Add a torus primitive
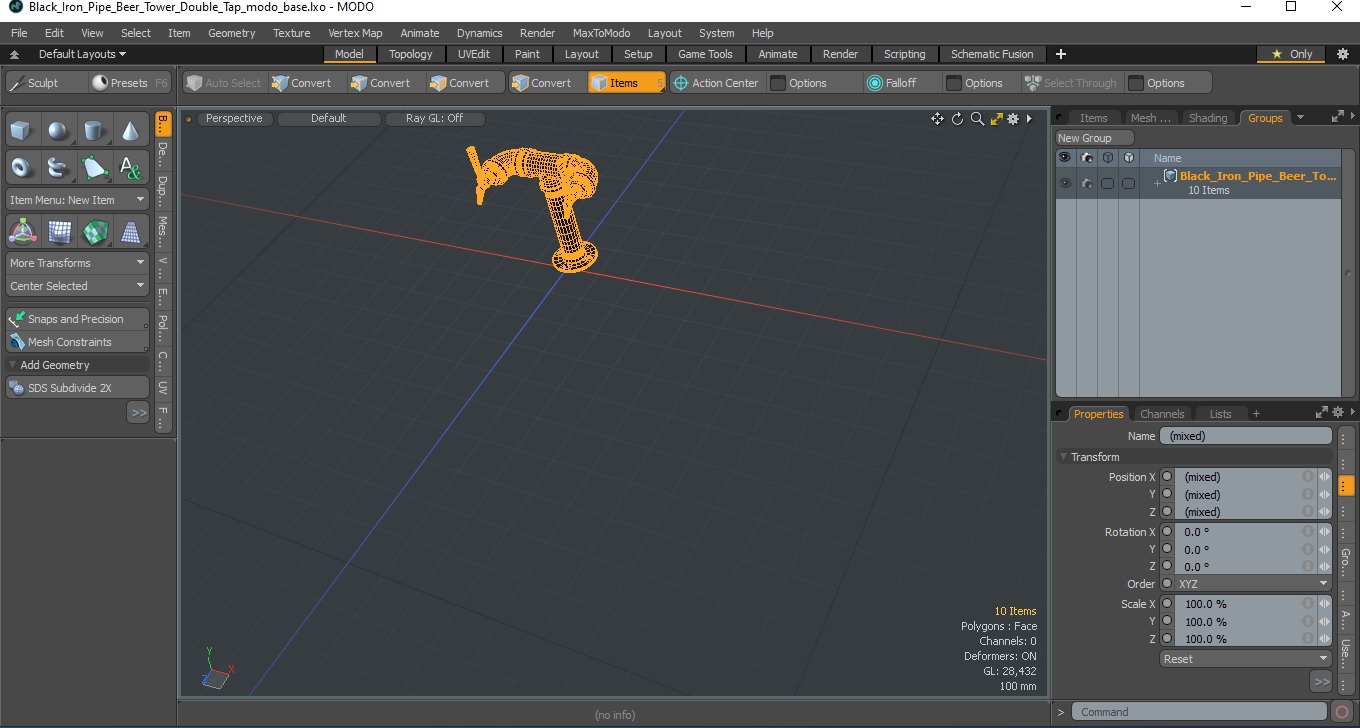 click(x=22, y=167)
